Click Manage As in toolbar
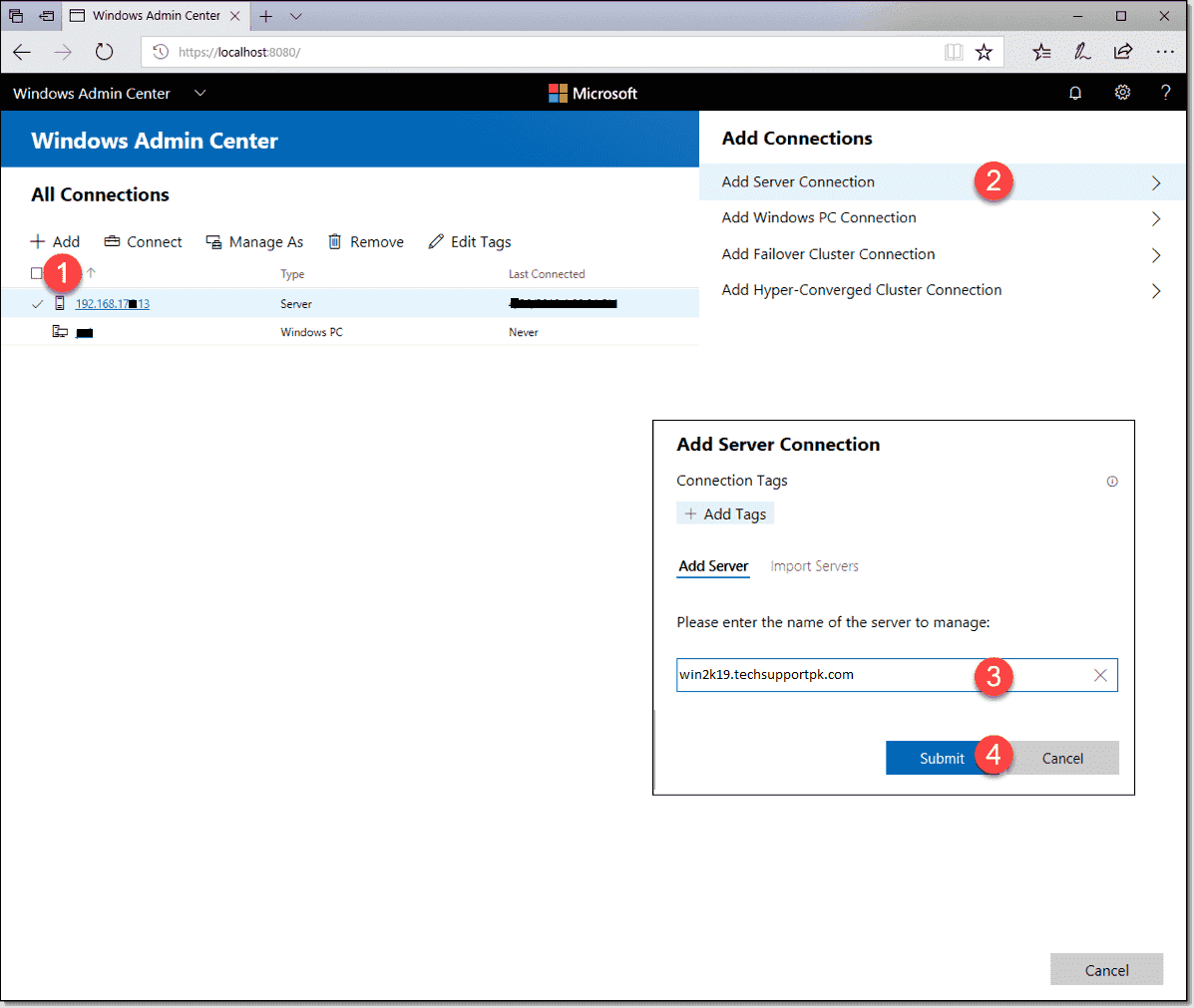This screenshot has width=1194, height=1008. tap(254, 241)
